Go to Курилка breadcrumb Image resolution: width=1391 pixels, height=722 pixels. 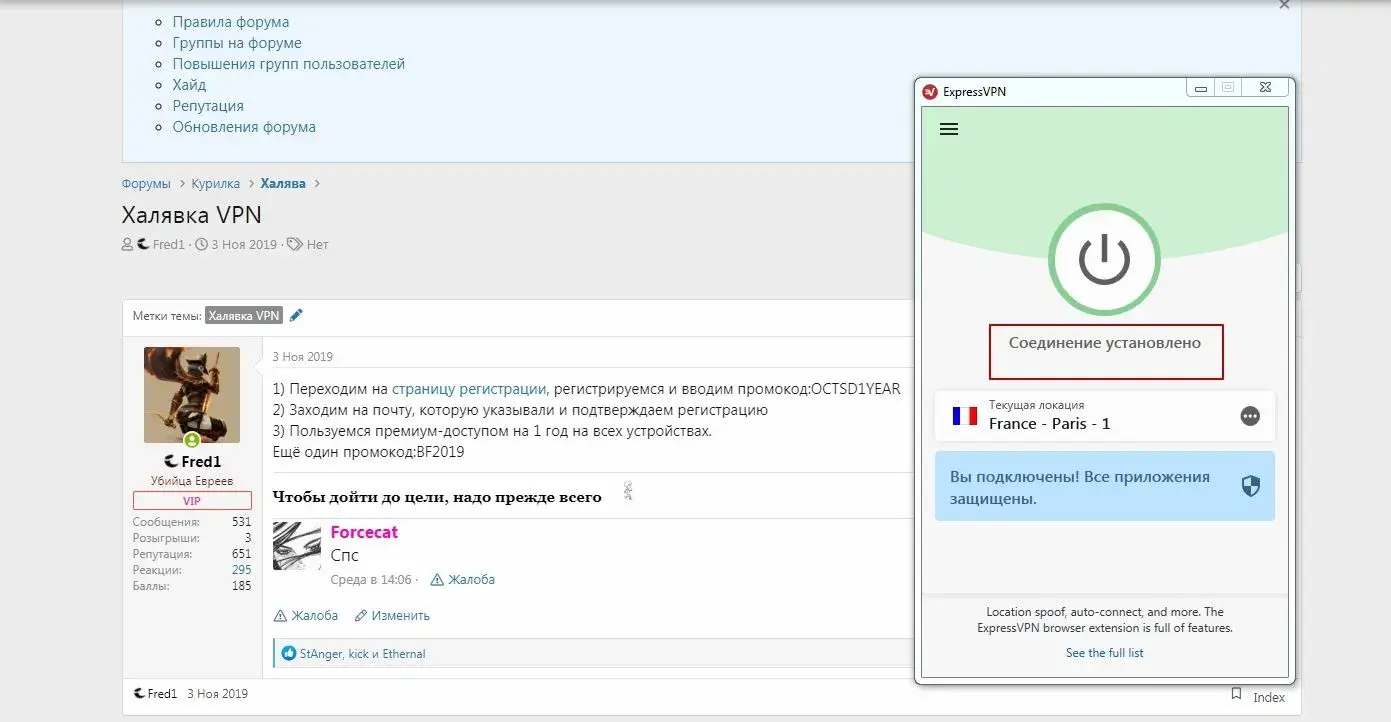point(216,184)
